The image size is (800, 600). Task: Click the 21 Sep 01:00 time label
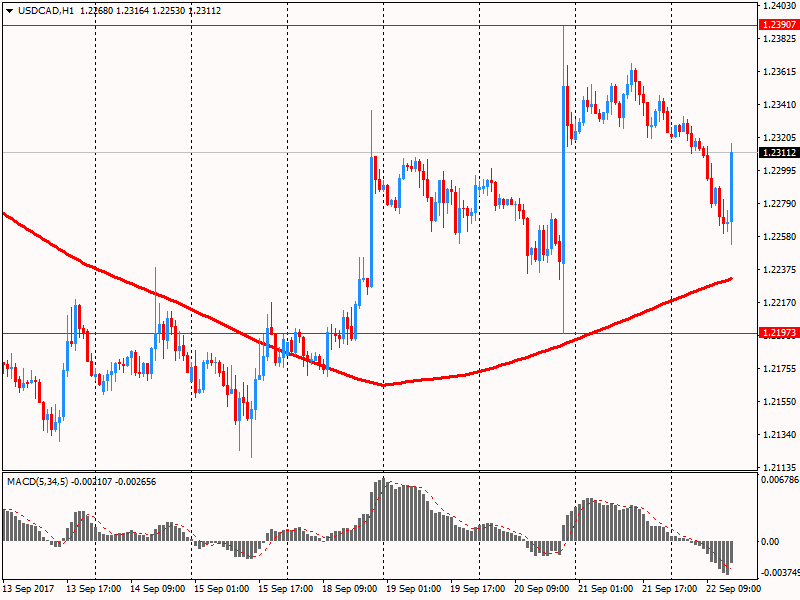coord(606,589)
